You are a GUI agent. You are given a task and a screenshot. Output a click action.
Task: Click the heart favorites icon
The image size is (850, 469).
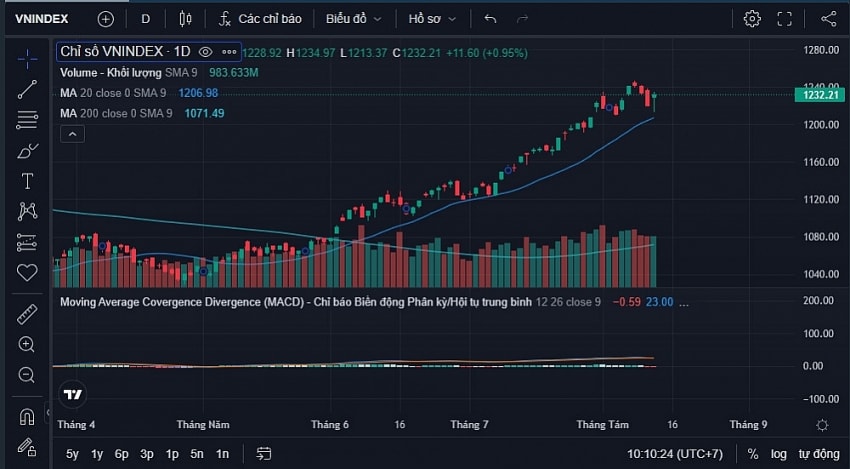tap(27, 272)
